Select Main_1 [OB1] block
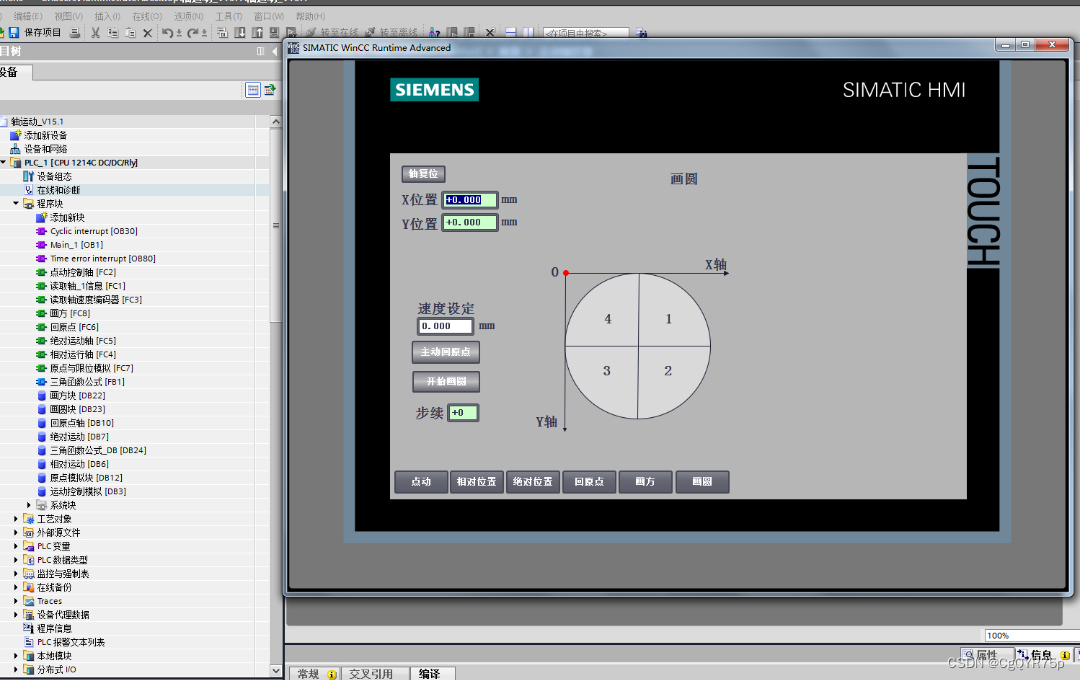The width and height of the screenshot is (1080, 680). [x=76, y=245]
